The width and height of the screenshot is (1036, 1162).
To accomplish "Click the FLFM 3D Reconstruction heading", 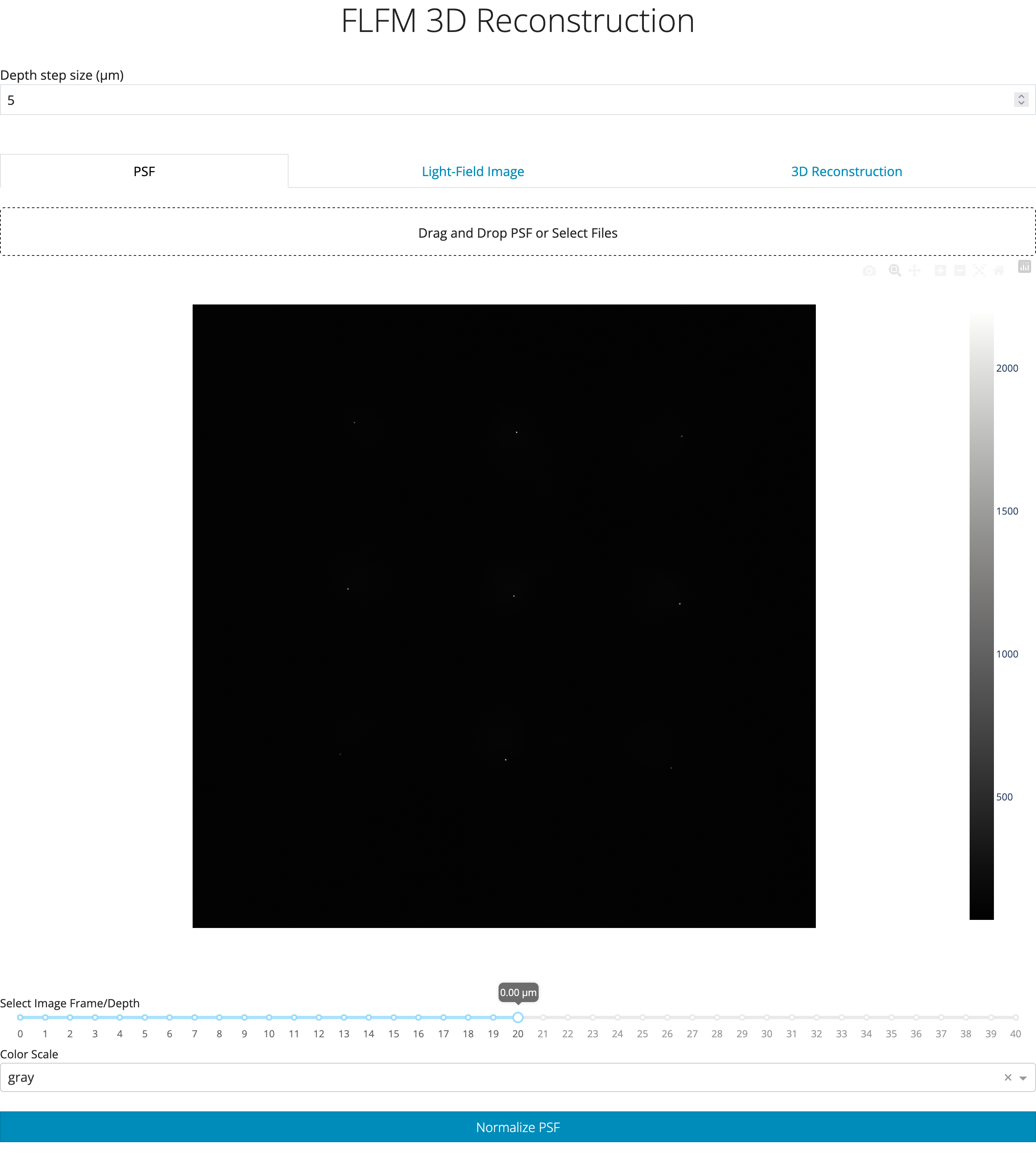I will click(518, 21).
